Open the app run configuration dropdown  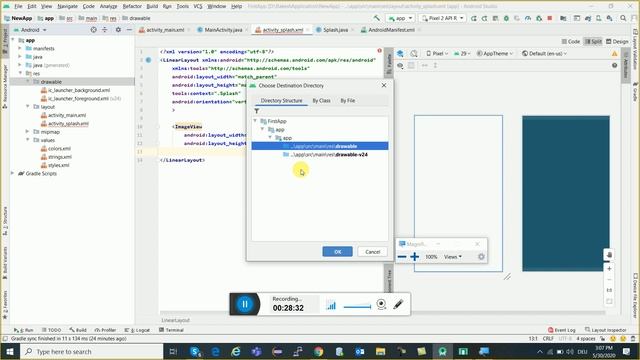click(x=400, y=18)
